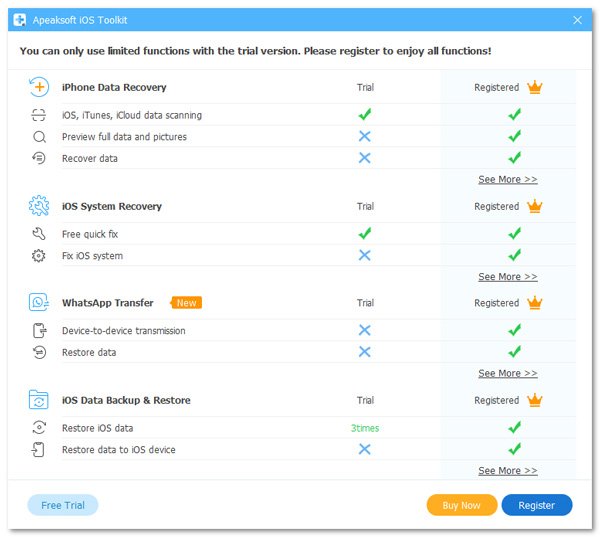The height and width of the screenshot is (537, 600).
Task: Click the crown icon in WhatsApp Transfer row
Action: (x=535, y=302)
